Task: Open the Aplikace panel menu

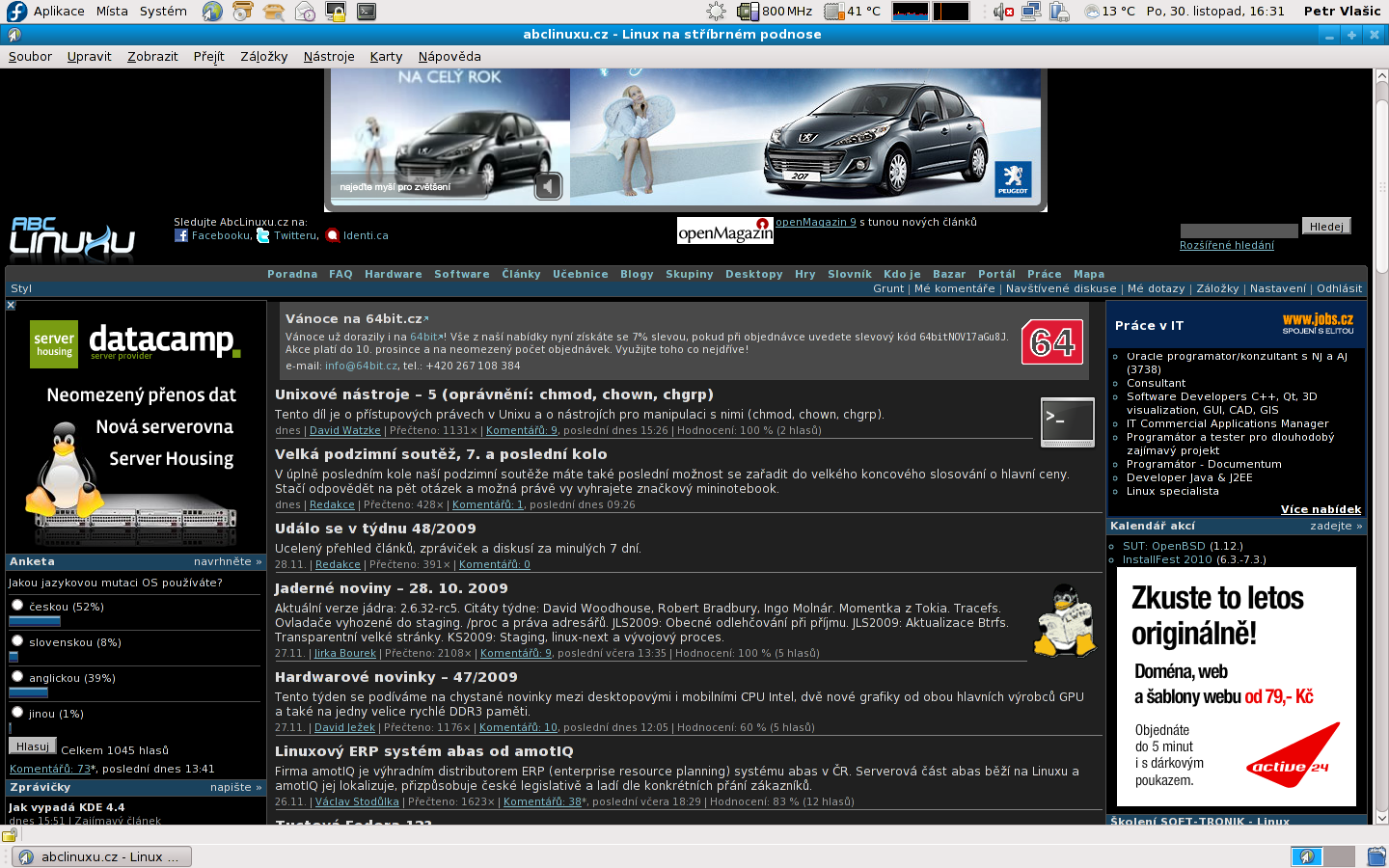Action: (x=59, y=12)
